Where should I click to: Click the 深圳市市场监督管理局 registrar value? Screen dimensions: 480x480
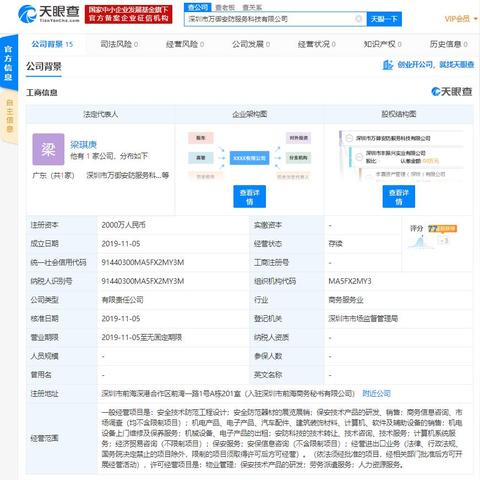pyautogui.click(x=363, y=318)
